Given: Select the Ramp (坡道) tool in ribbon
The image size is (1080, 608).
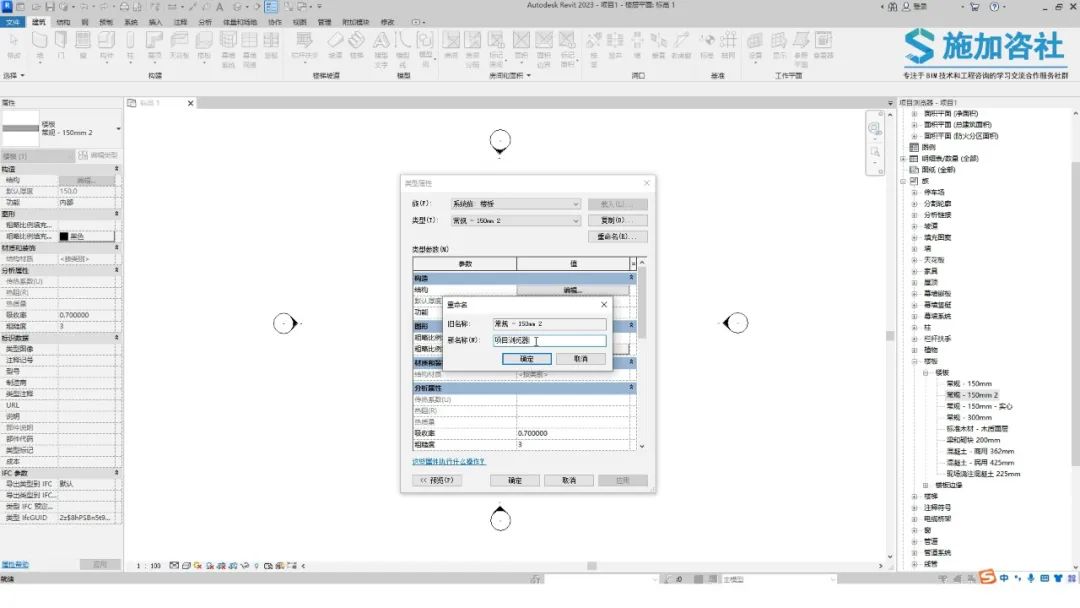Looking at the screenshot, I should tap(335, 45).
